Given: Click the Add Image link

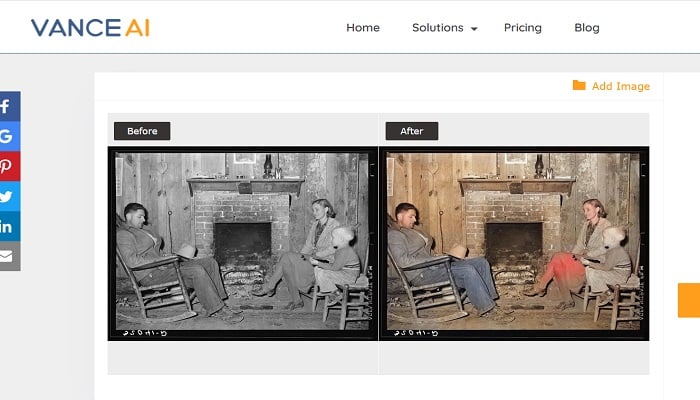Looking at the screenshot, I should coord(621,86).
